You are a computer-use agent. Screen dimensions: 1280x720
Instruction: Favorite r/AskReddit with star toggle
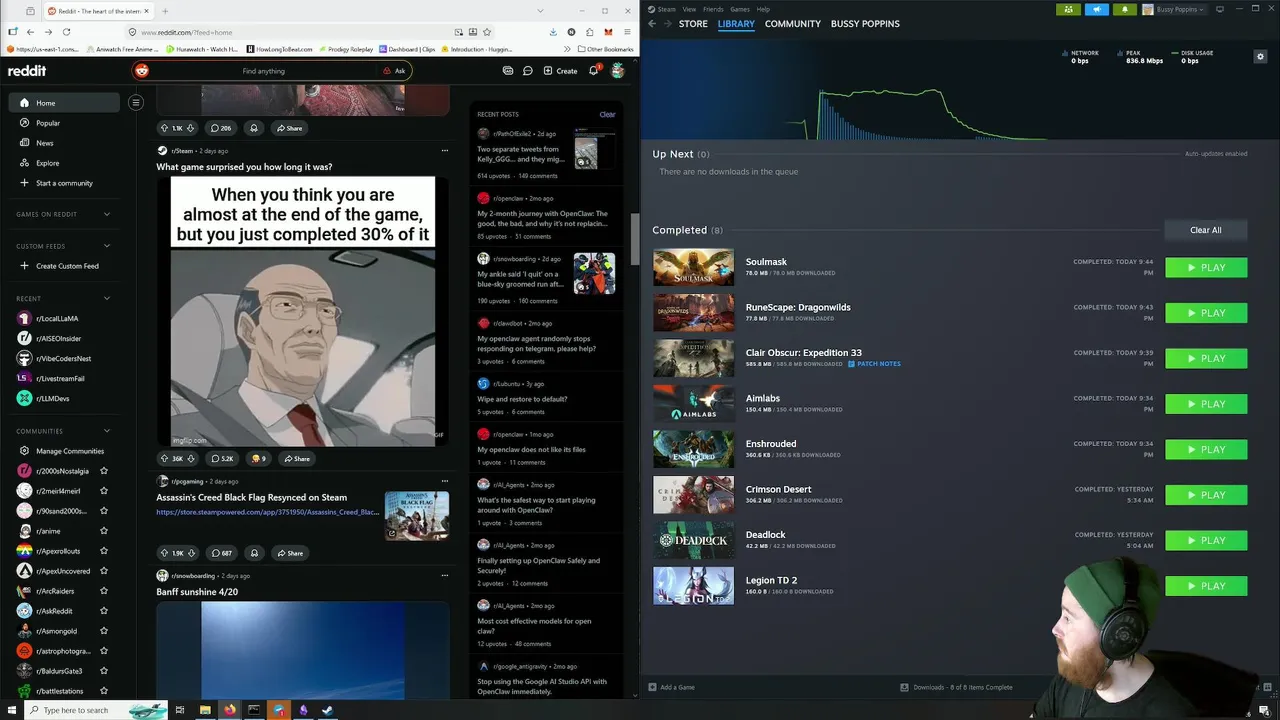click(104, 611)
